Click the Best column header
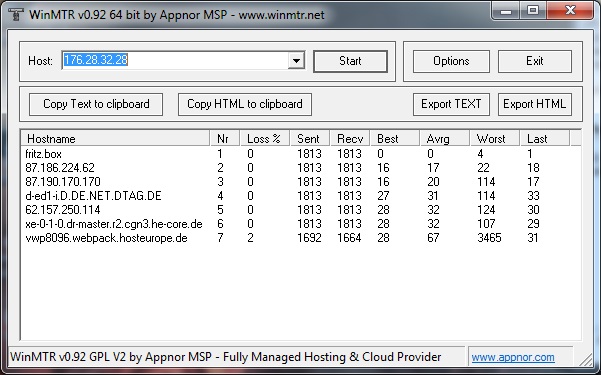This screenshot has width=601, height=375. point(395,138)
